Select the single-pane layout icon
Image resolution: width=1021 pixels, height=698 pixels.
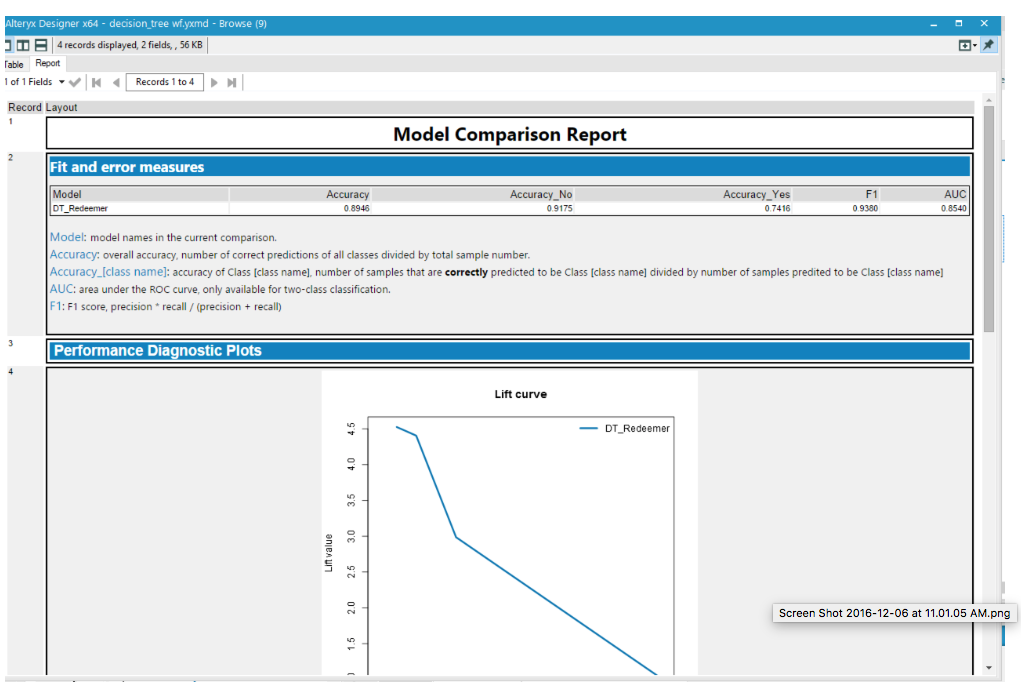pyautogui.click(x=8, y=45)
